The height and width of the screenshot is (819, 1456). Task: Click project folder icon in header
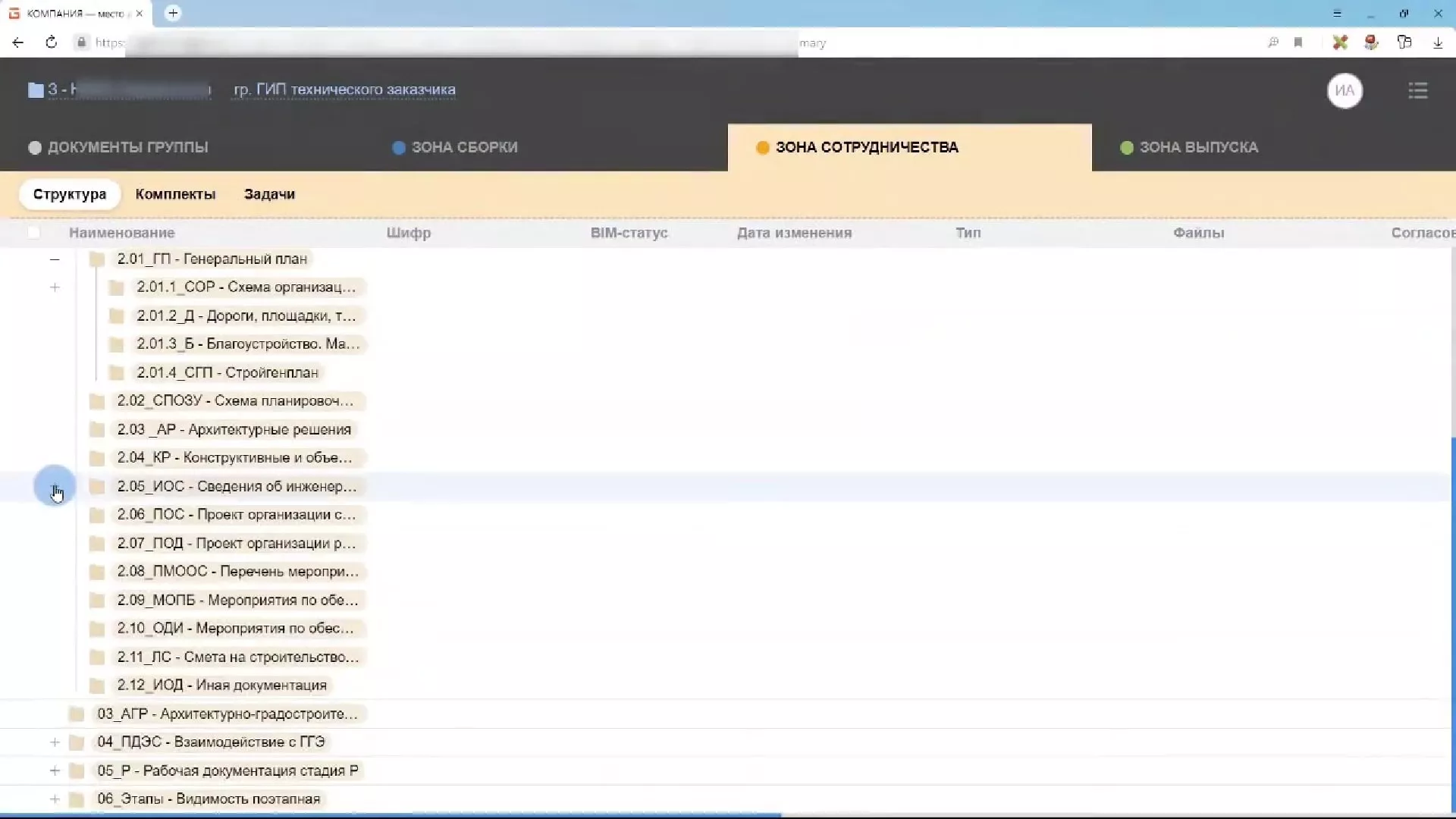(x=36, y=90)
